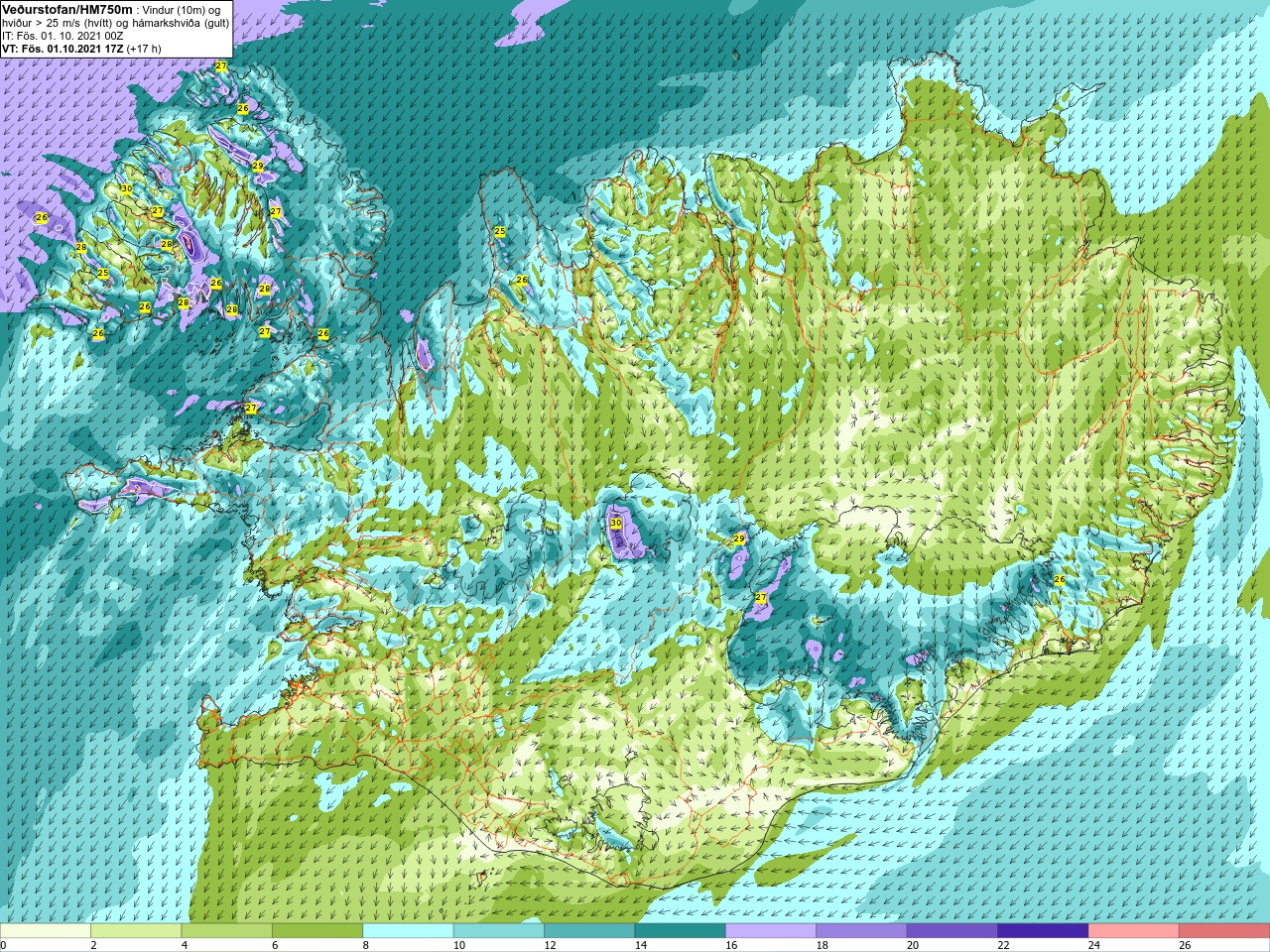The image size is (1270, 952).
Task: Click the legend scale number 12
Action: tap(549, 945)
